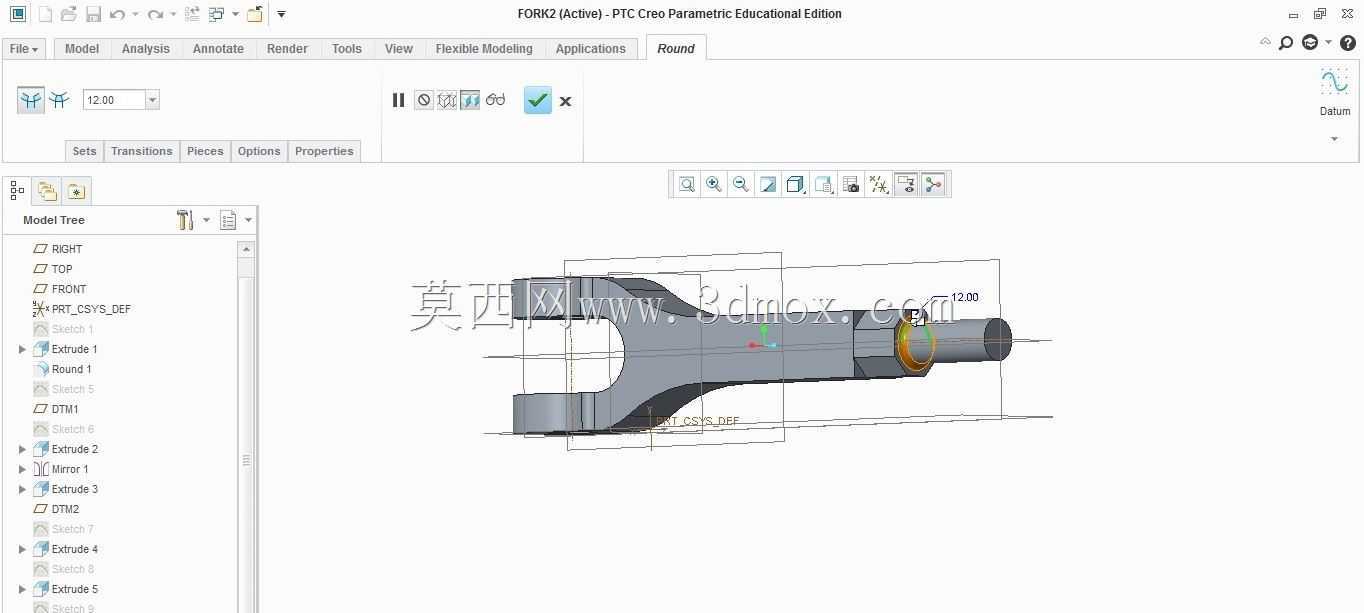Expand the Extrude 2 tree node
1364x613 pixels.
point(22,449)
